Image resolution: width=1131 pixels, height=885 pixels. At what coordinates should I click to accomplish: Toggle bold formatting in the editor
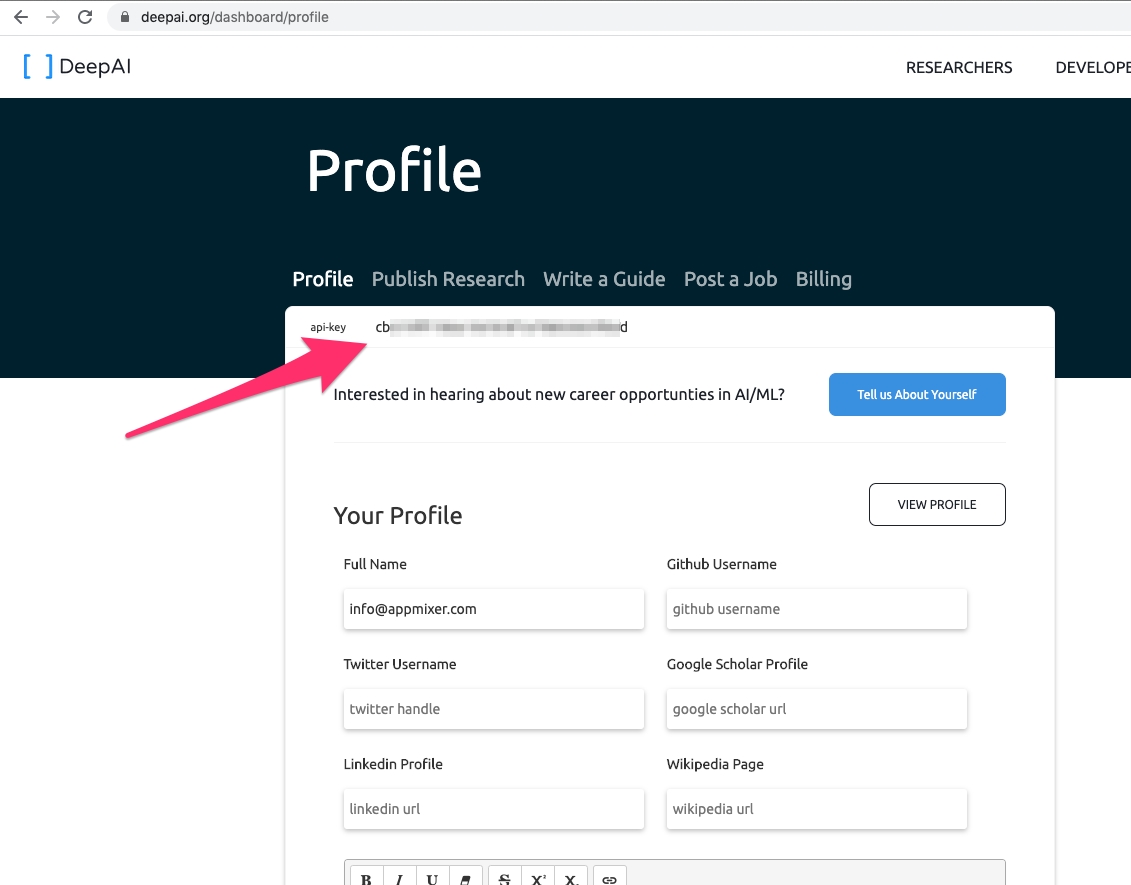pyautogui.click(x=366, y=878)
